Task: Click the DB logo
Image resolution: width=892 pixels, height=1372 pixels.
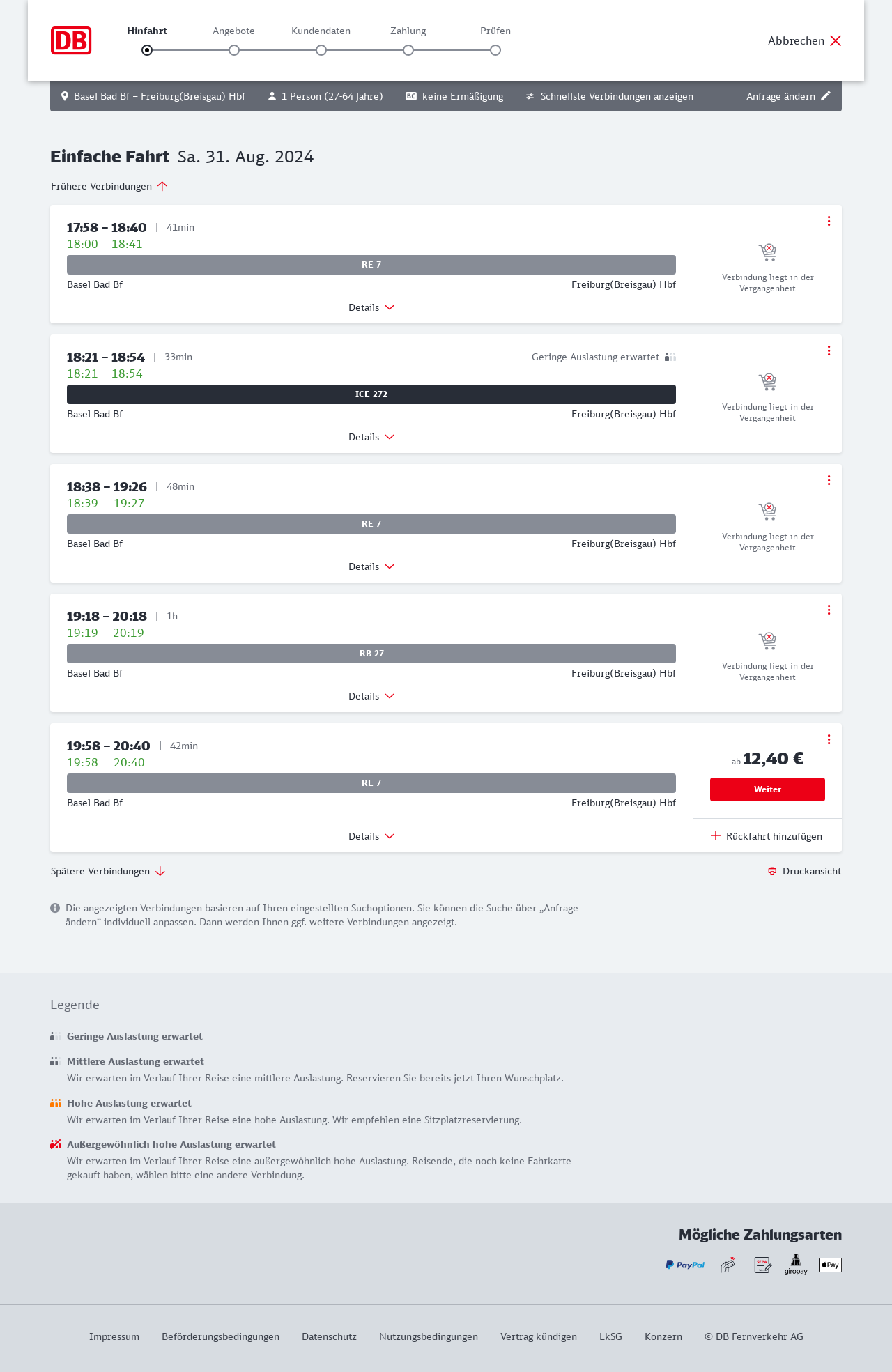Action: pyautogui.click(x=71, y=40)
